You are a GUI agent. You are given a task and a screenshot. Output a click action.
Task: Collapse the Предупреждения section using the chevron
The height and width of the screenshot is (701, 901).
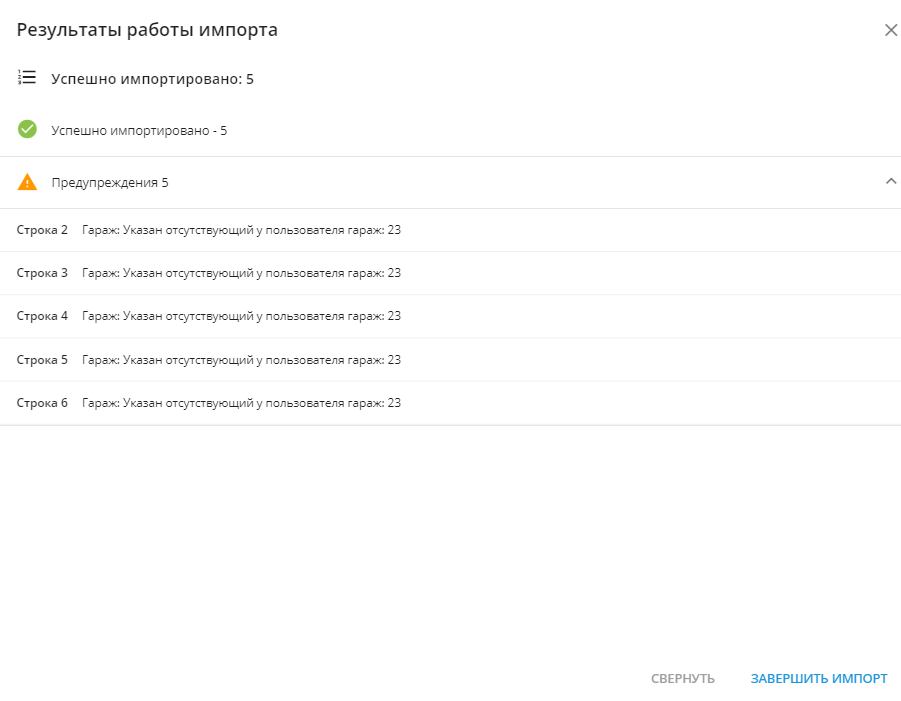click(x=891, y=182)
